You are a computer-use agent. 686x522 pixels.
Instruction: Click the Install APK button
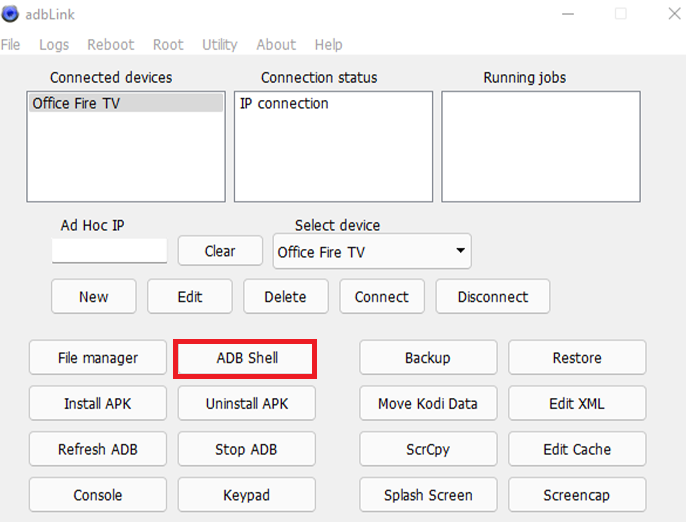98,403
